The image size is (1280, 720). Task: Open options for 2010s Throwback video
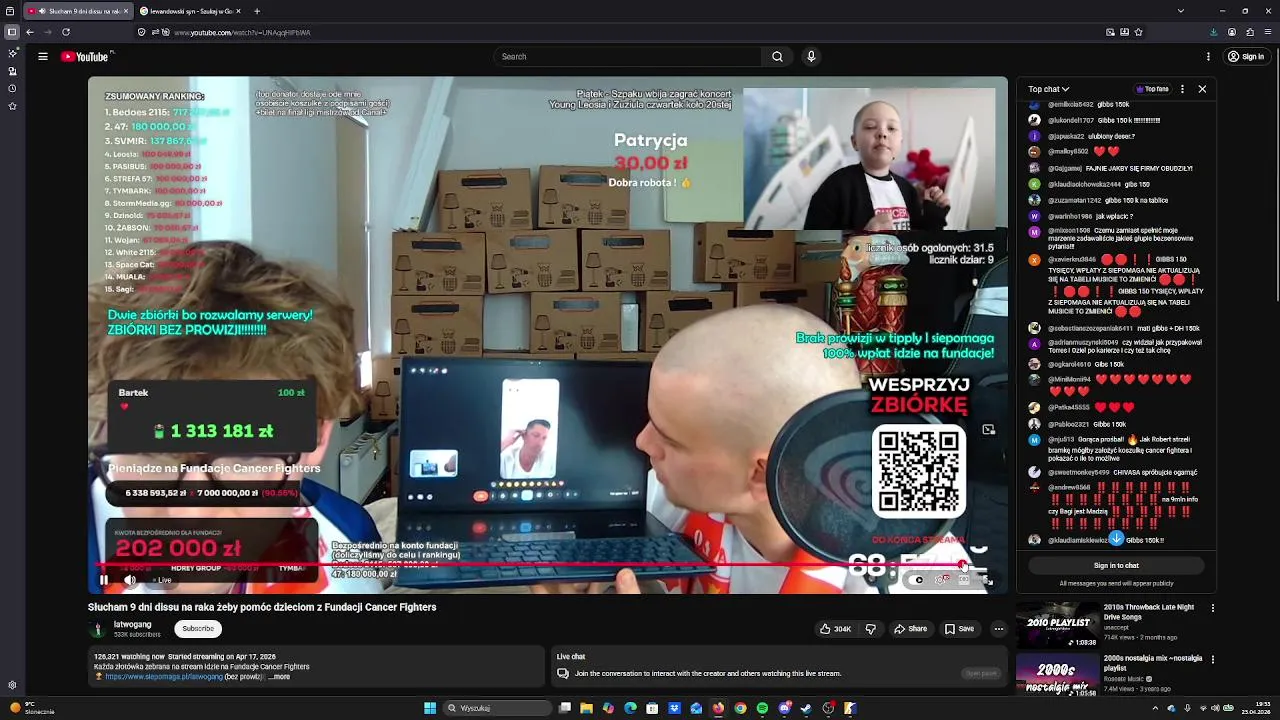[x=1212, y=608]
